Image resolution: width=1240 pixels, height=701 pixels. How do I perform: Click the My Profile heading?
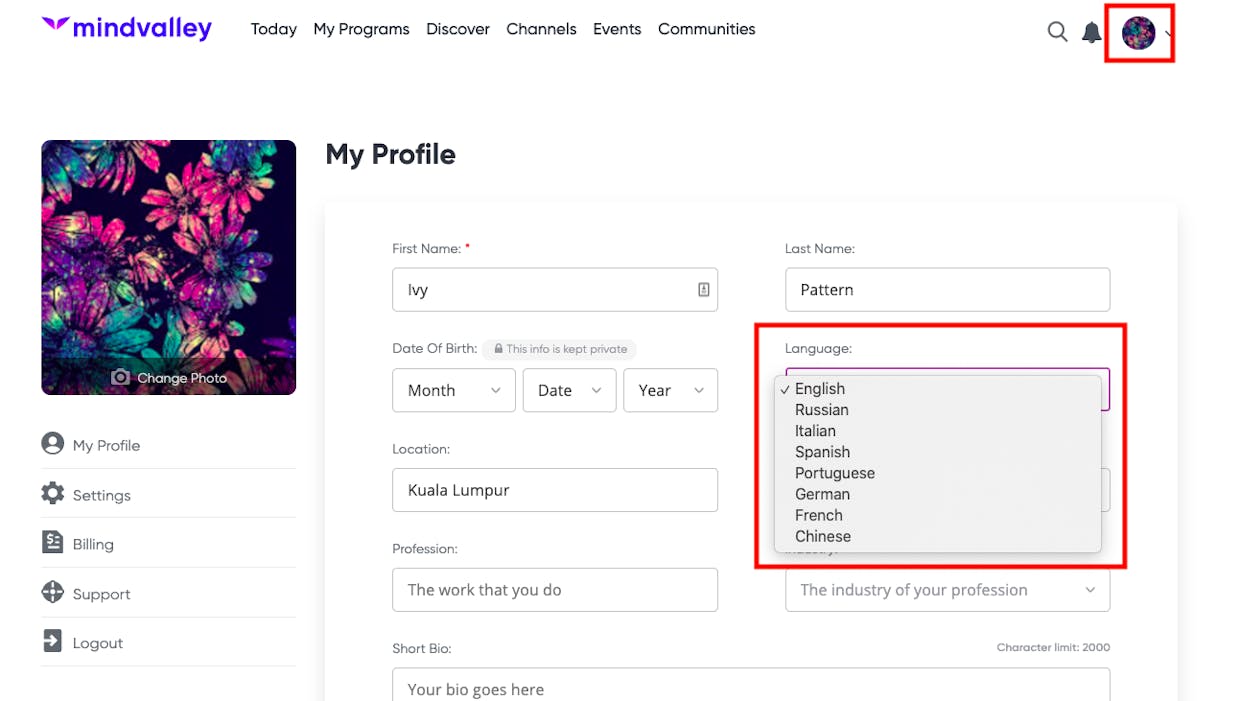(x=390, y=155)
